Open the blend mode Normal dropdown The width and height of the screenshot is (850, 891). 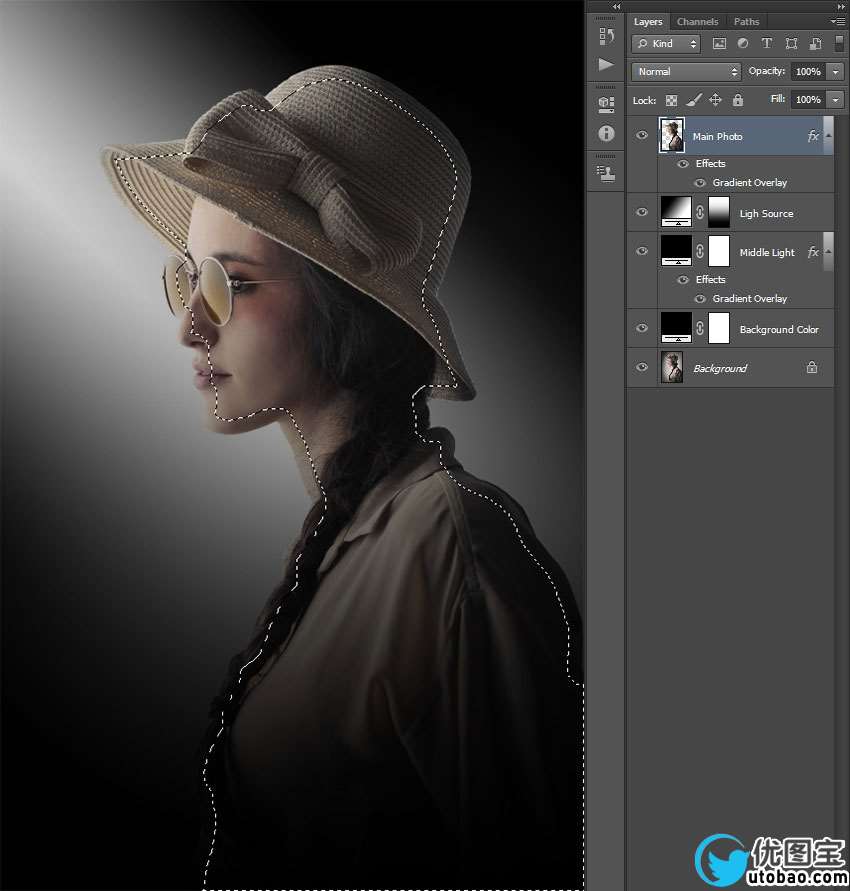(686, 72)
